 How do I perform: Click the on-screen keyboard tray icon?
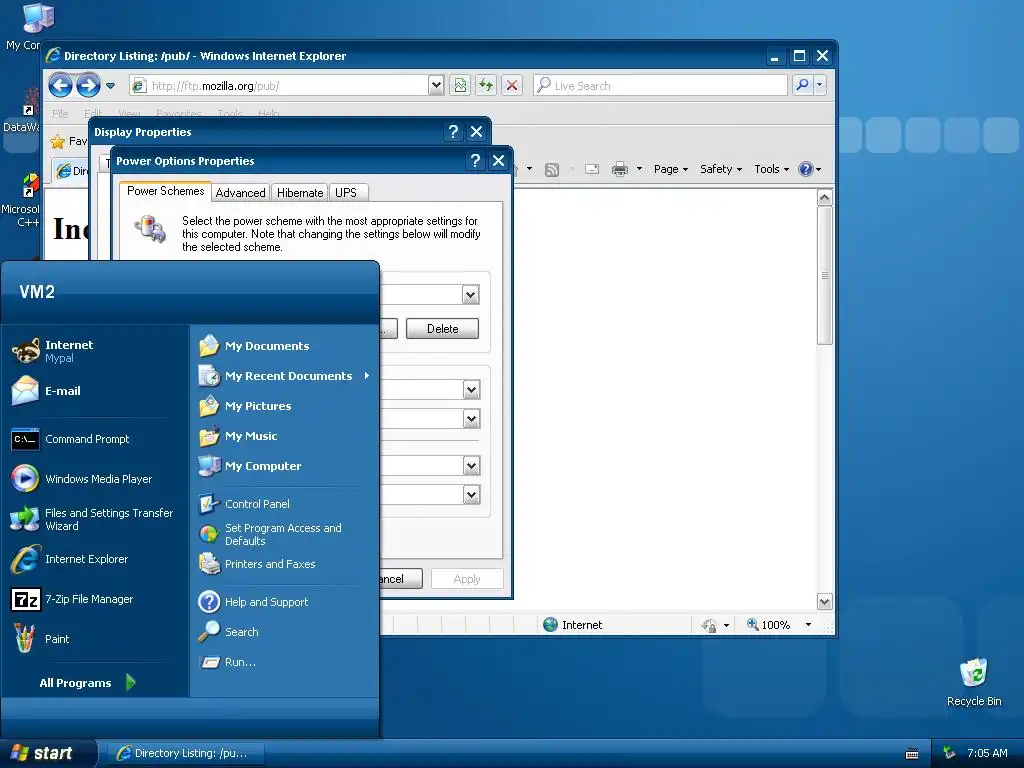pos(912,754)
